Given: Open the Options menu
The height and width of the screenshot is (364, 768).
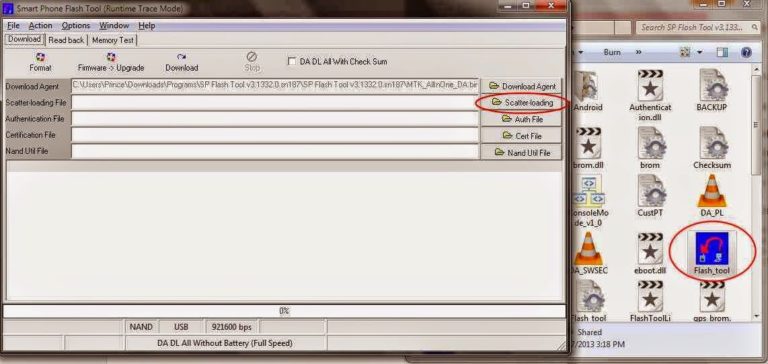Looking at the screenshot, I should (76, 25).
